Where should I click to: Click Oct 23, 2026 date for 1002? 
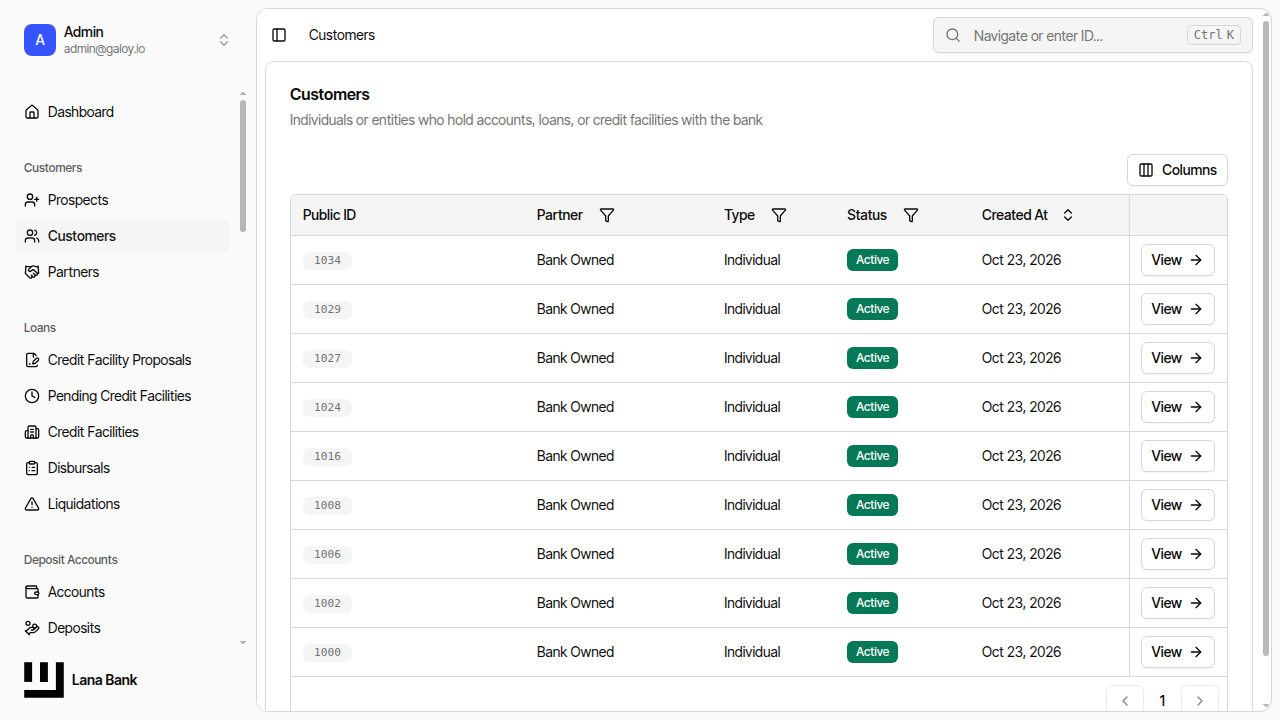click(1021, 603)
